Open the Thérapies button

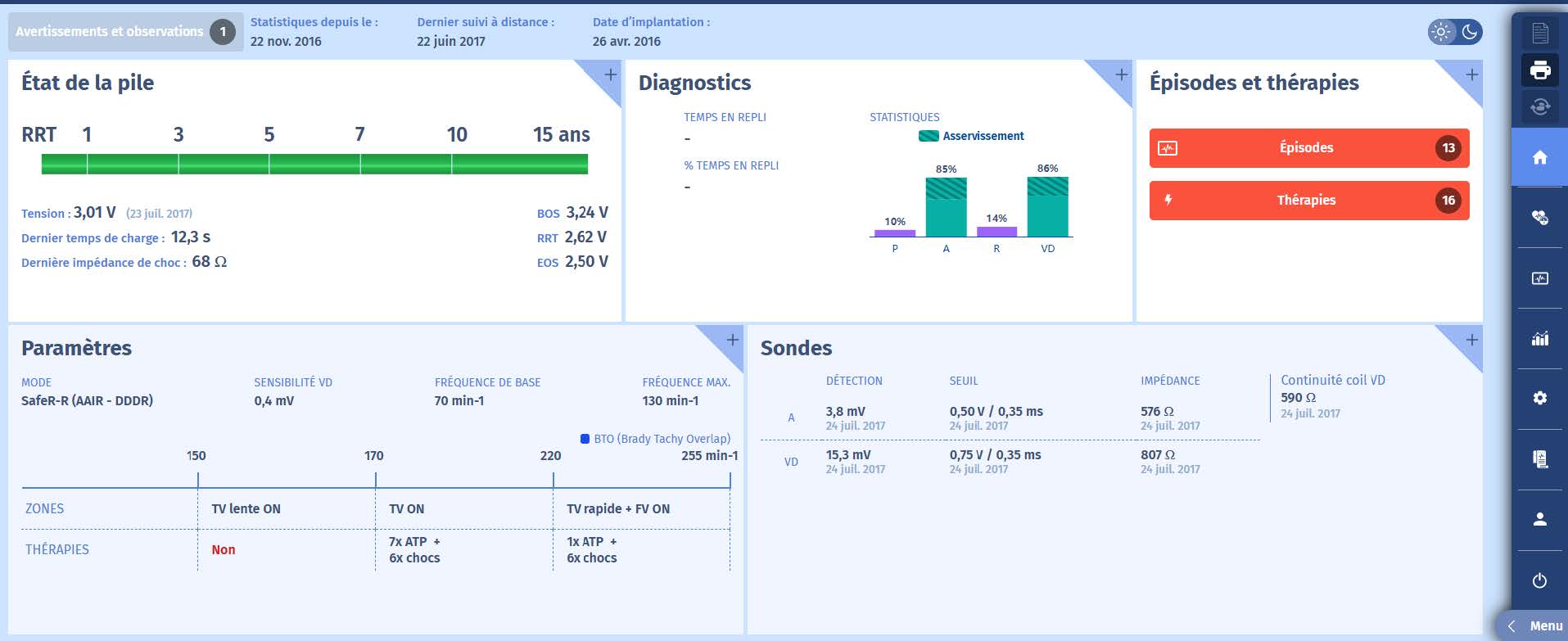(1308, 201)
